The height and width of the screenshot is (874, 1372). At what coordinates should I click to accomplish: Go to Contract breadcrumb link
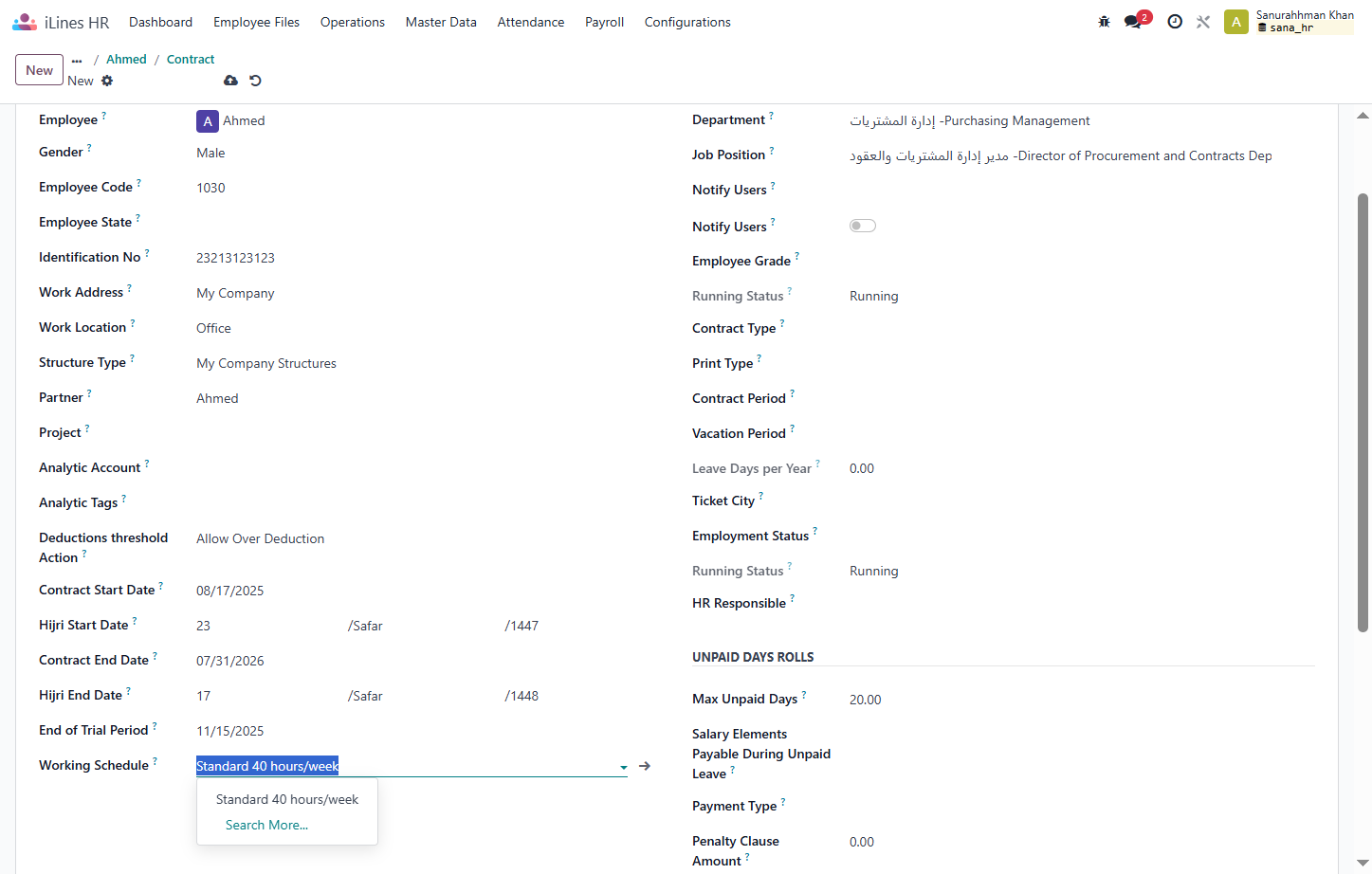[191, 59]
